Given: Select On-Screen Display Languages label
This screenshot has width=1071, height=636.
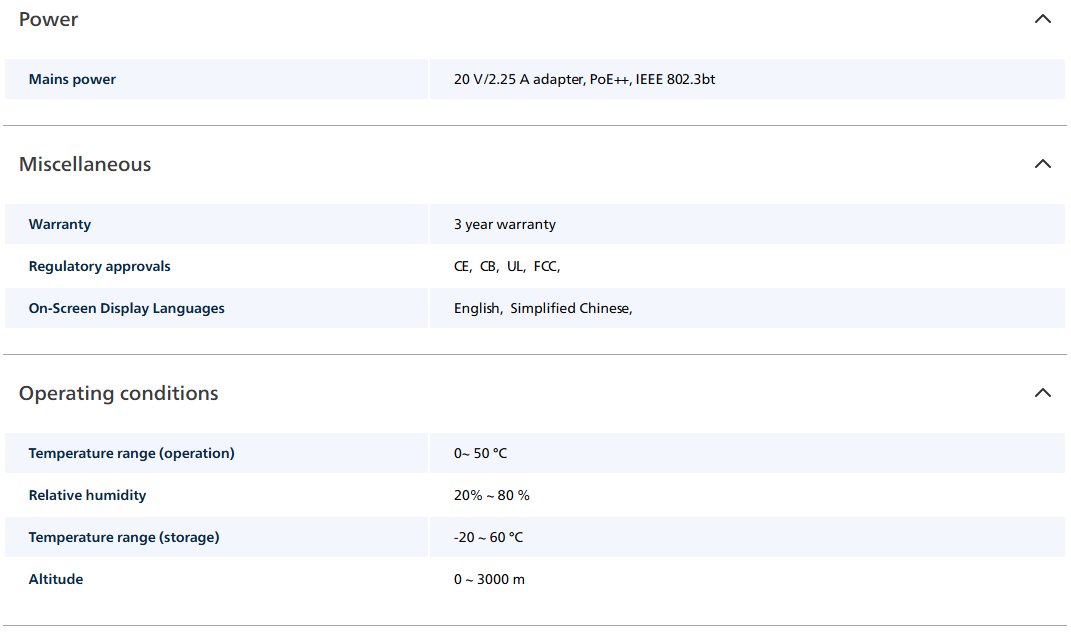Looking at the screenshot, I should pyautogui.click(x=126, y=308).
